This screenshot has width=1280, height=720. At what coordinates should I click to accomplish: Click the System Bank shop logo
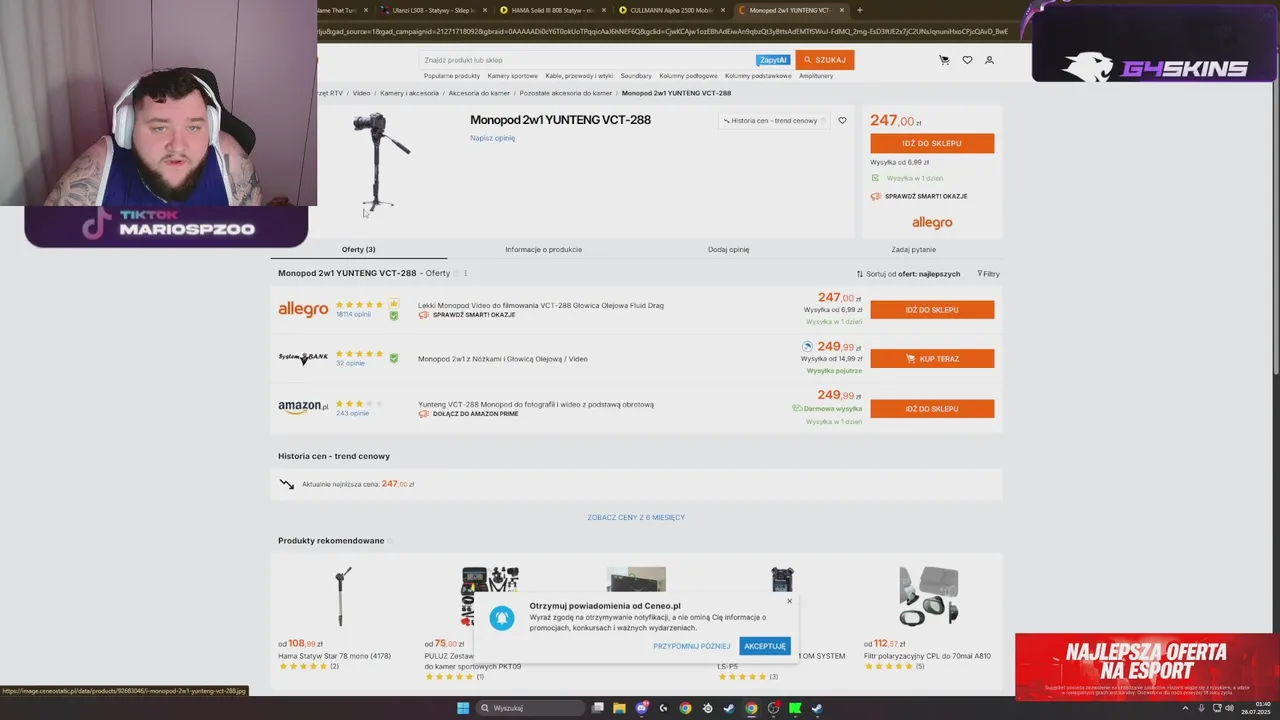click(303, 358)
